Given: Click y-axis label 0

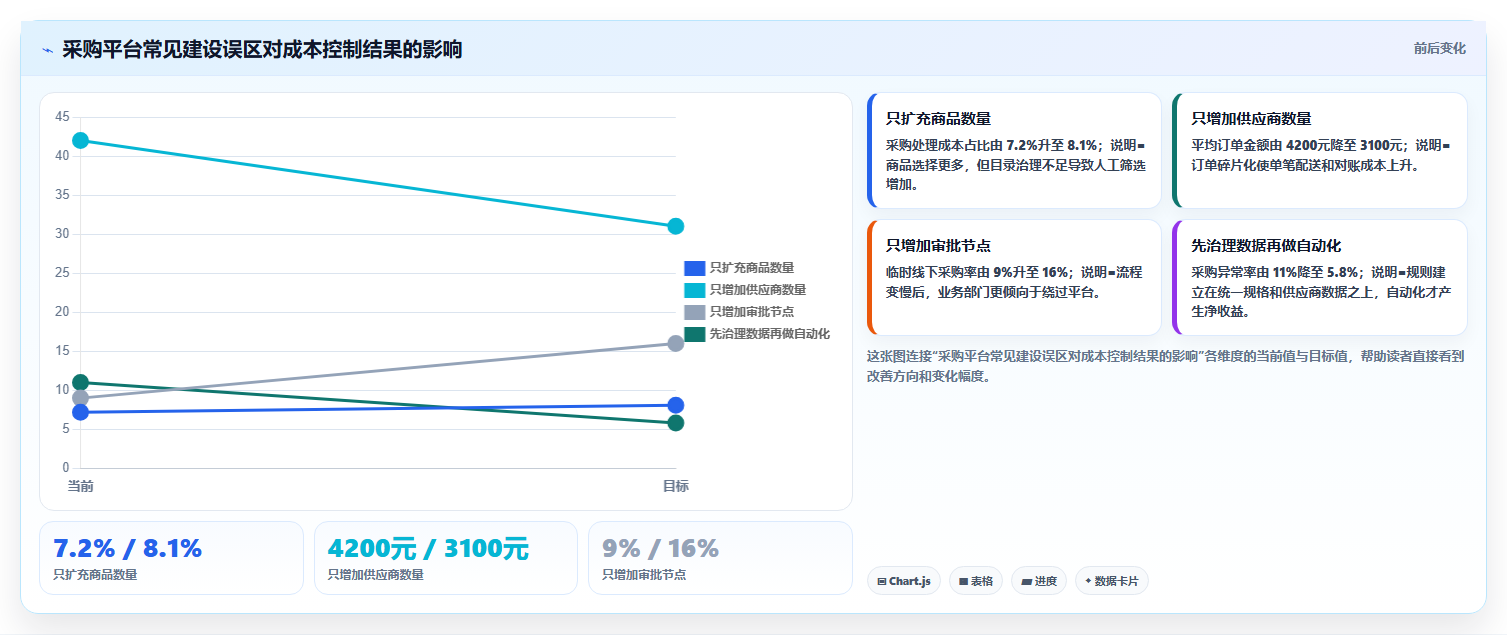Looking at the screenshot, I should coord(66,468).
